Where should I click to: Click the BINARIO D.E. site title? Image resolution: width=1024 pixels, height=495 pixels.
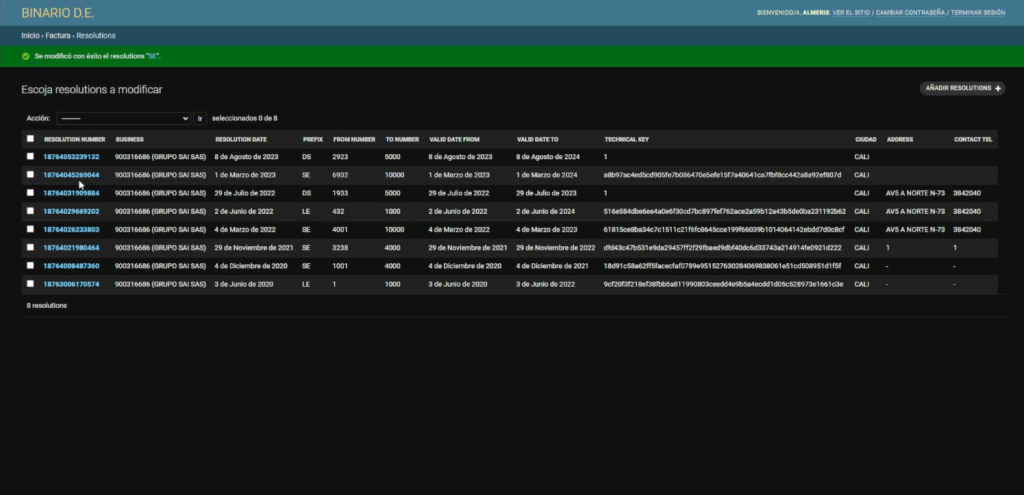(x=57, y=13)
